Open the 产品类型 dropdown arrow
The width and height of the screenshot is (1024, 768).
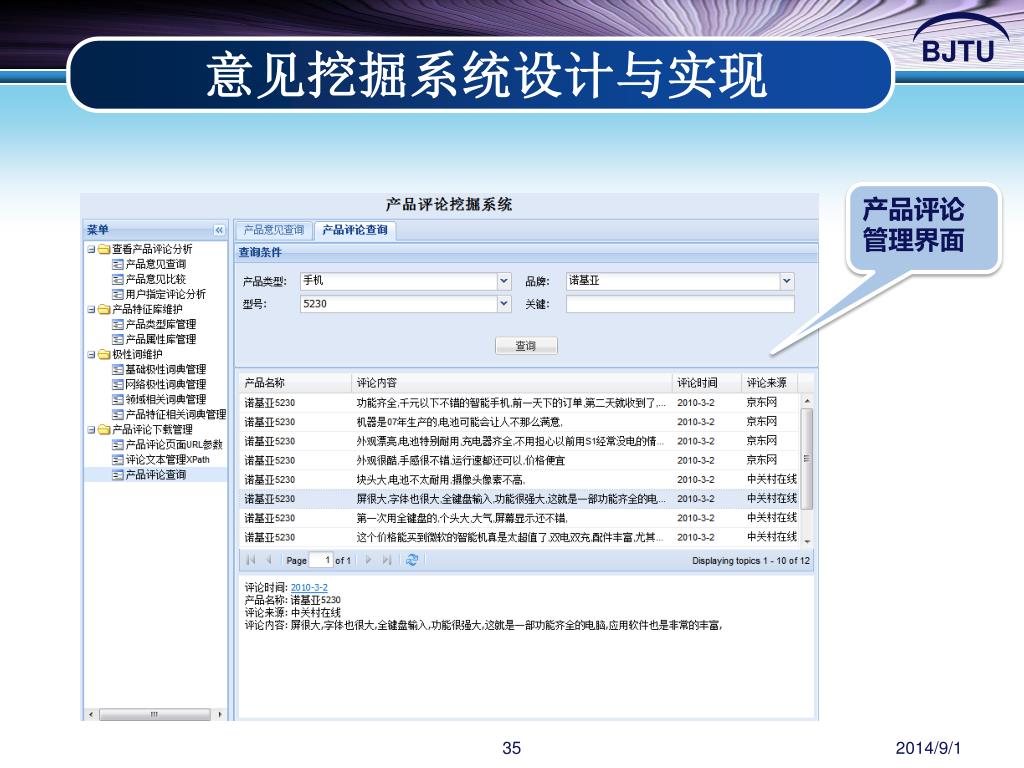tap(504, 281)
